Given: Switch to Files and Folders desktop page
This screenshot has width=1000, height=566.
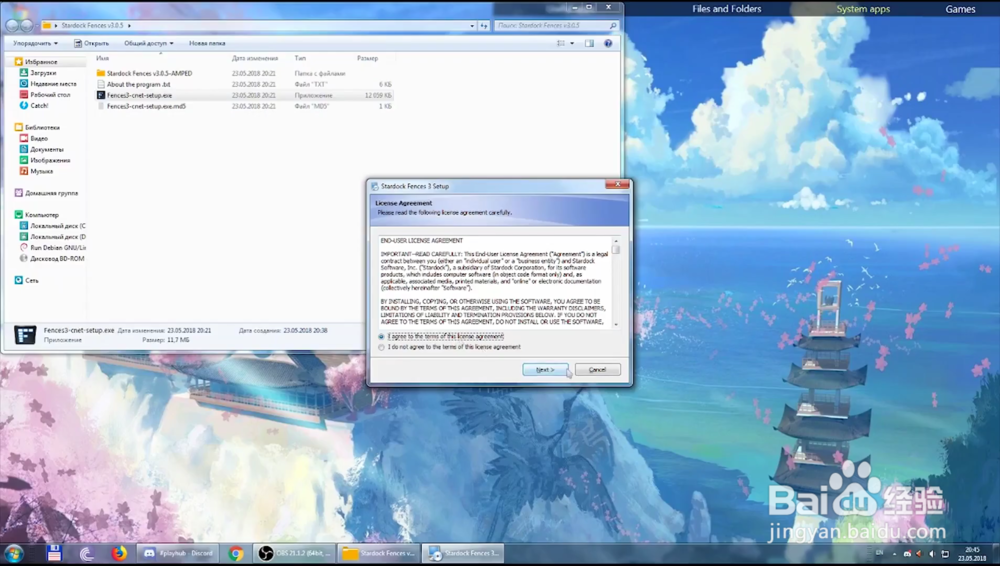Looking at the screenshot, I should tap(726, 9).
